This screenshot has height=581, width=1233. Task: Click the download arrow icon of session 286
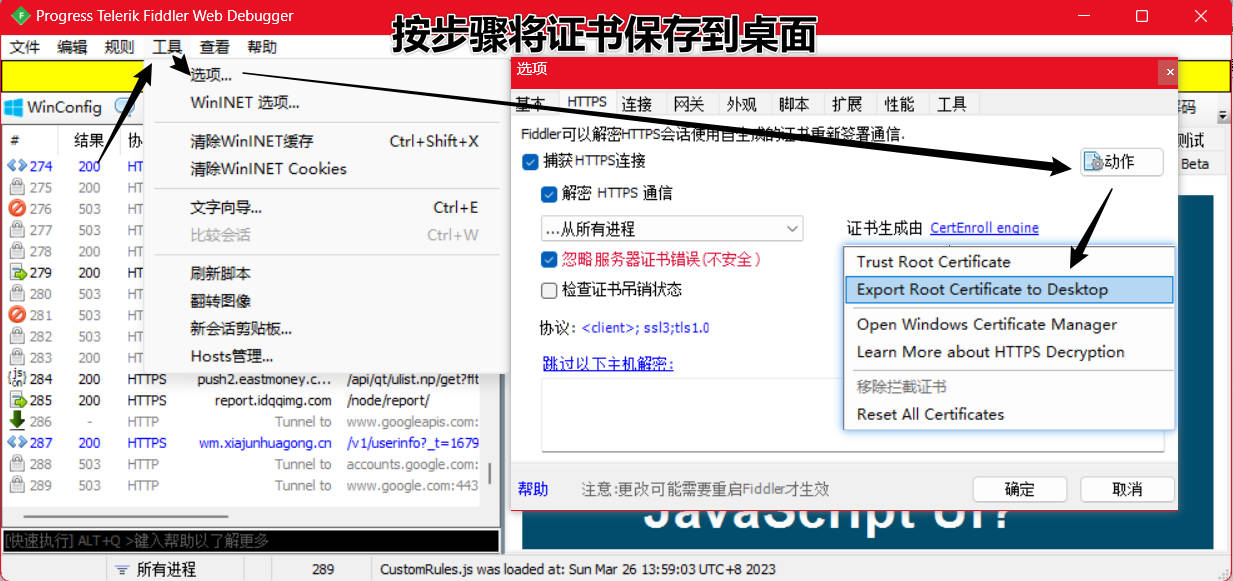coord(17,421)
